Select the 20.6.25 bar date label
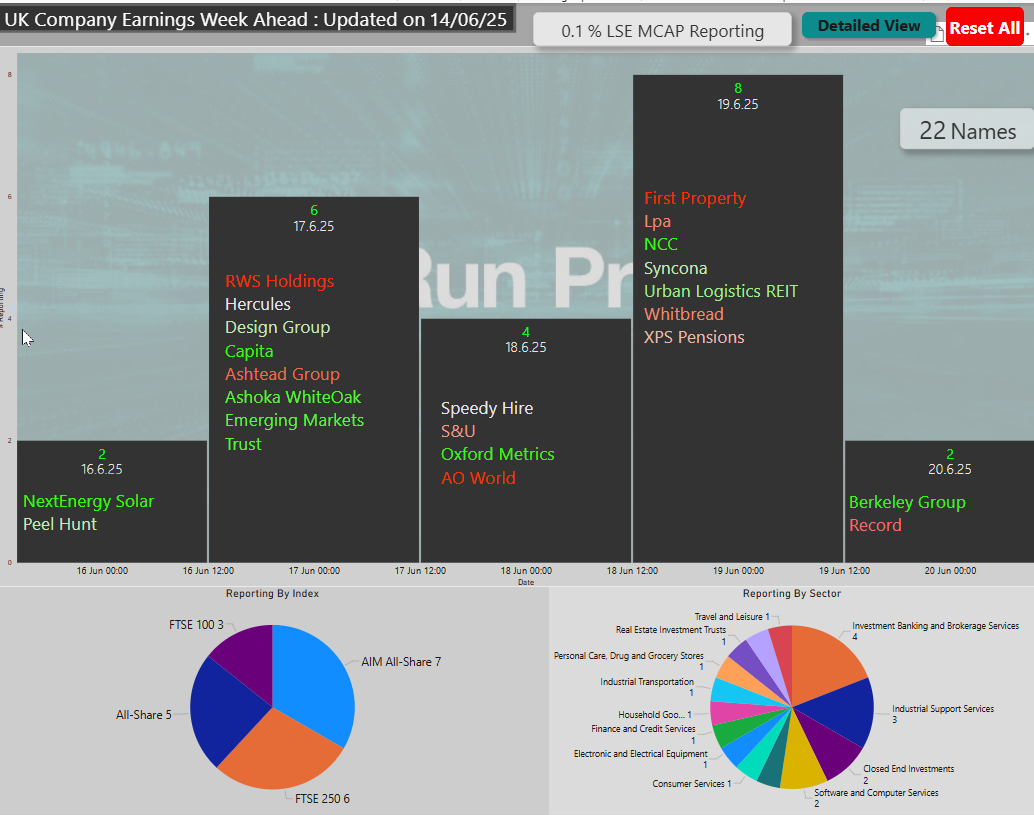This screenshot has height=815, width=1034. [950, 469]
